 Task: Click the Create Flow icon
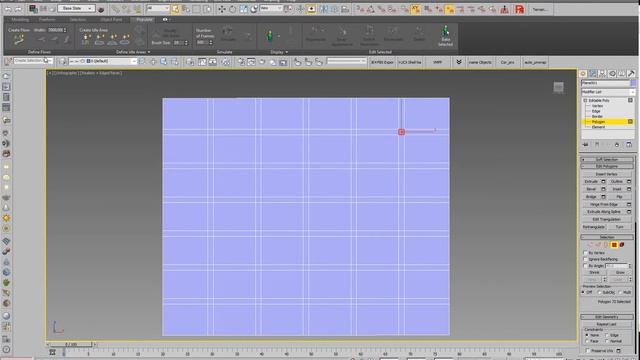click(x=19, y=40)
